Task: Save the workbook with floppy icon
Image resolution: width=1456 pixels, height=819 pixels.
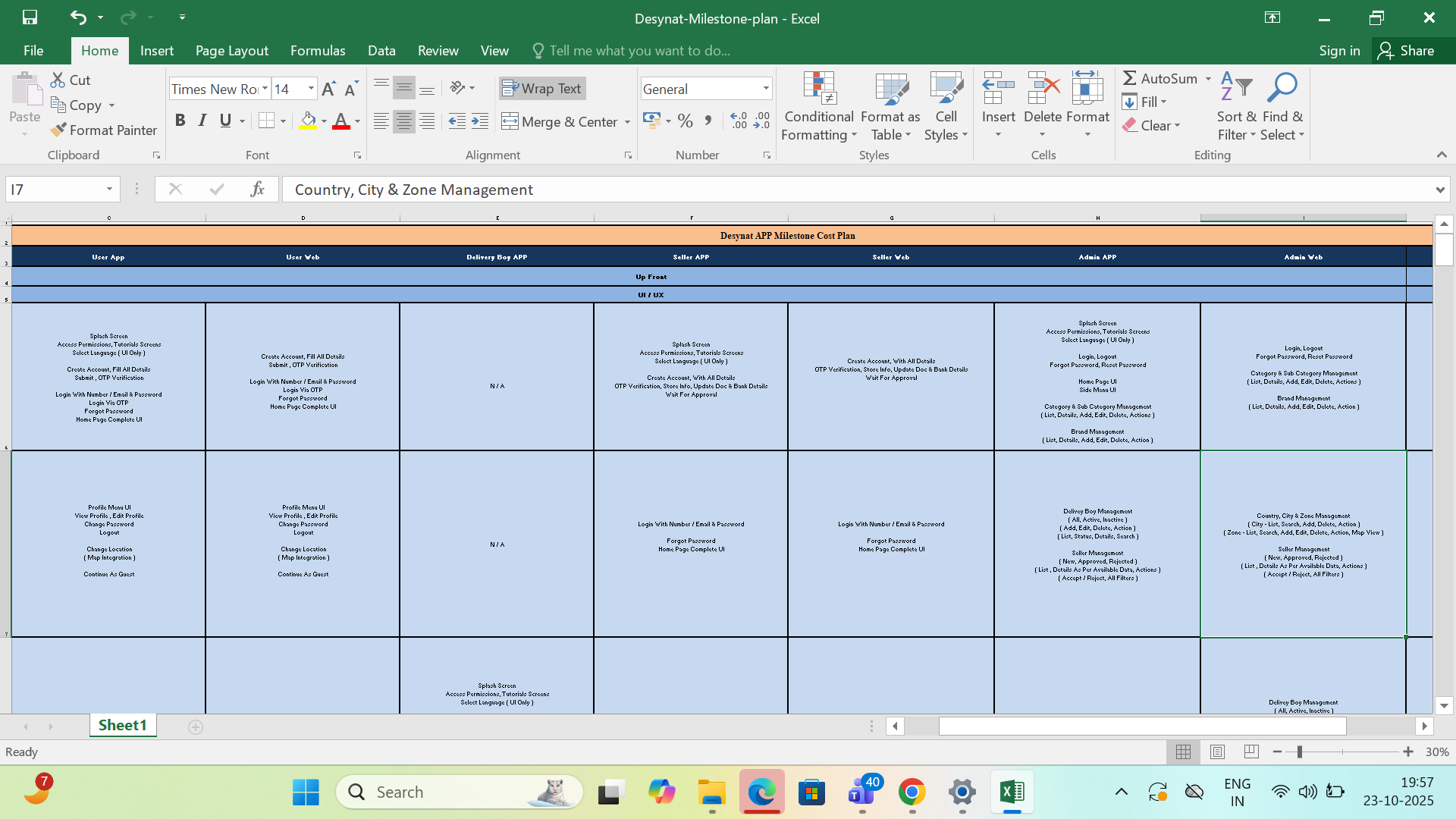Action: (30, 17)
